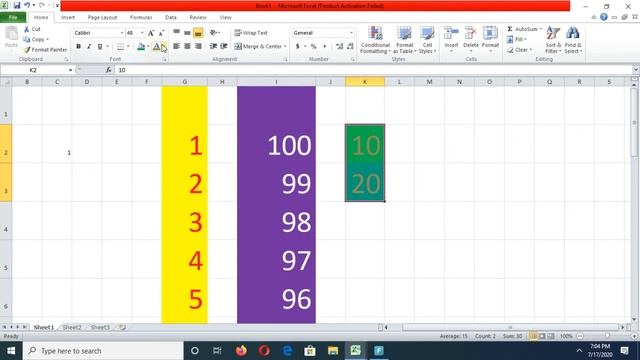Click the Sort & Filter icon
This screenshot has width=640, height=360.
click(x=553, y=33)
